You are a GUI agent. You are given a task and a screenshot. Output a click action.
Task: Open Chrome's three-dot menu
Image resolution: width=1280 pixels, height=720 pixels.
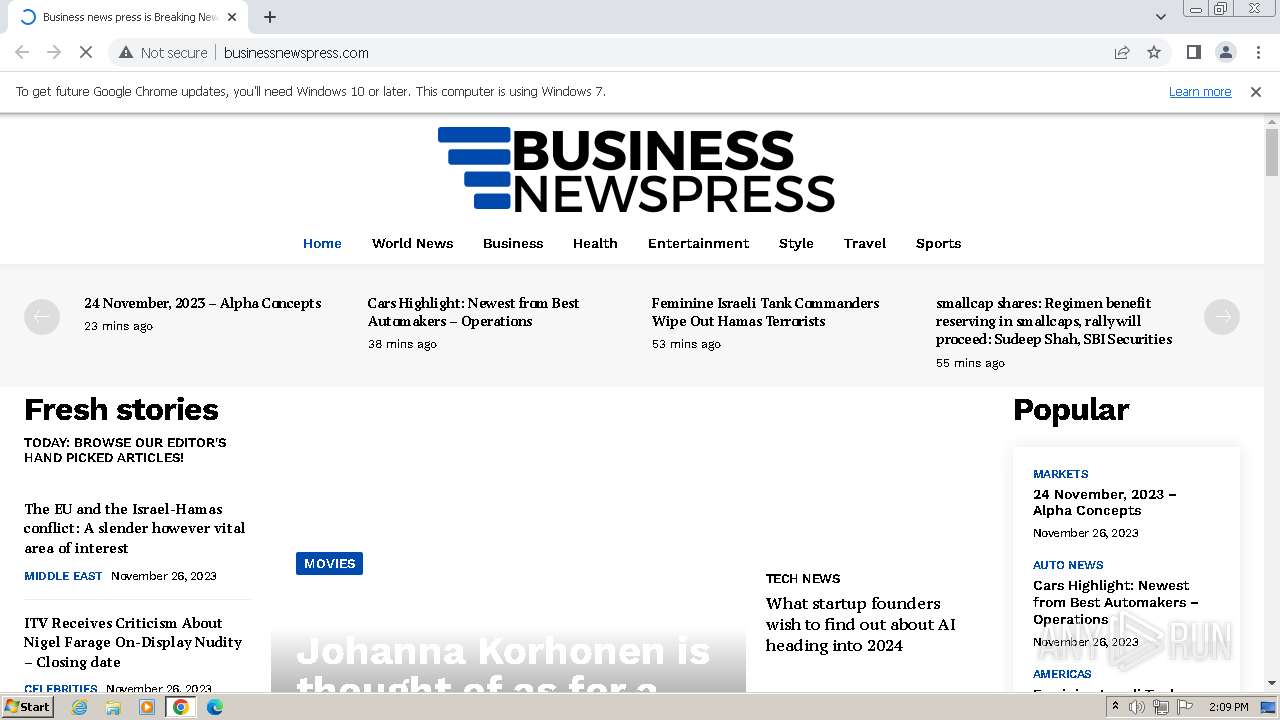click(x=1258, y=52)
